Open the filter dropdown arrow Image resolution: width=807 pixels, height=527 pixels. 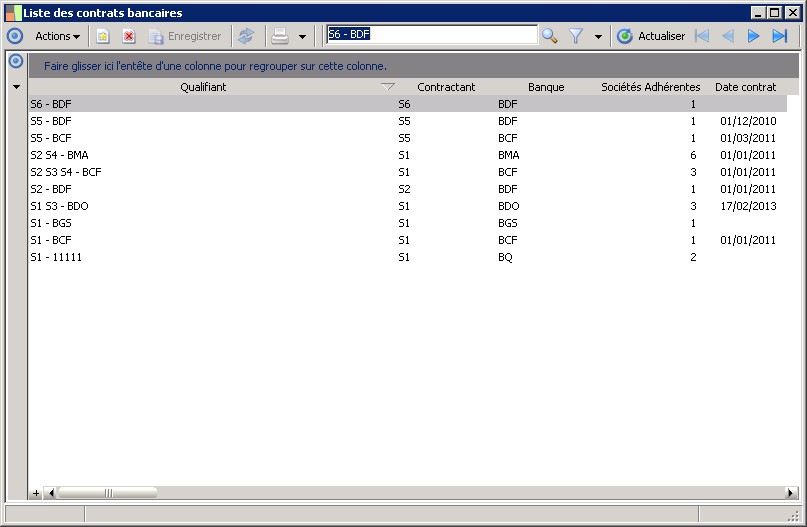pyautogui.click(x=598, y=37)
